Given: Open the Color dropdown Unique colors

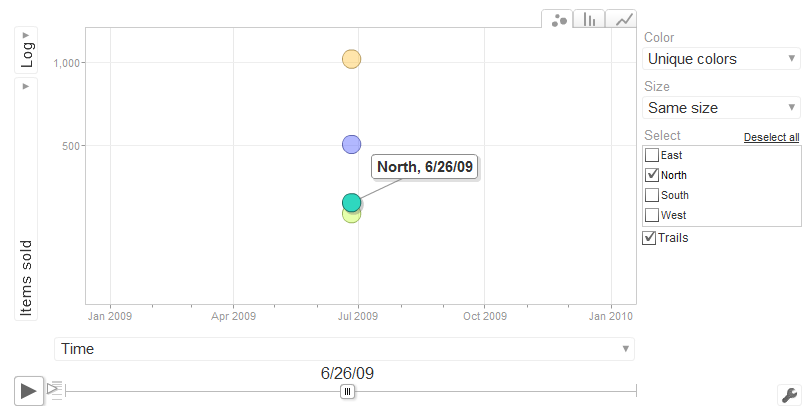Looking at the screenshot, I should click(721, 59).
